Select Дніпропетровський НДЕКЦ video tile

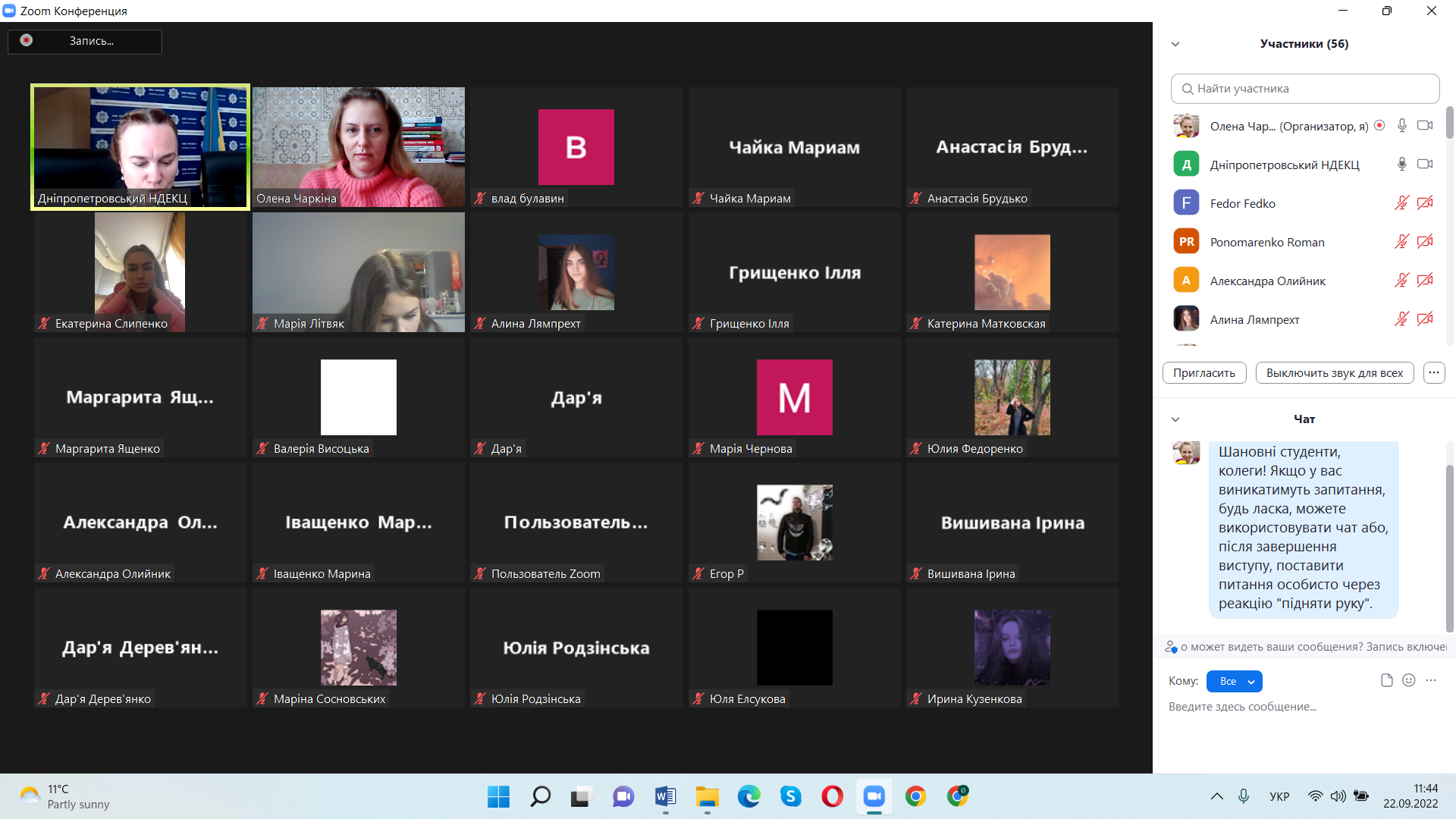(140, 147)
